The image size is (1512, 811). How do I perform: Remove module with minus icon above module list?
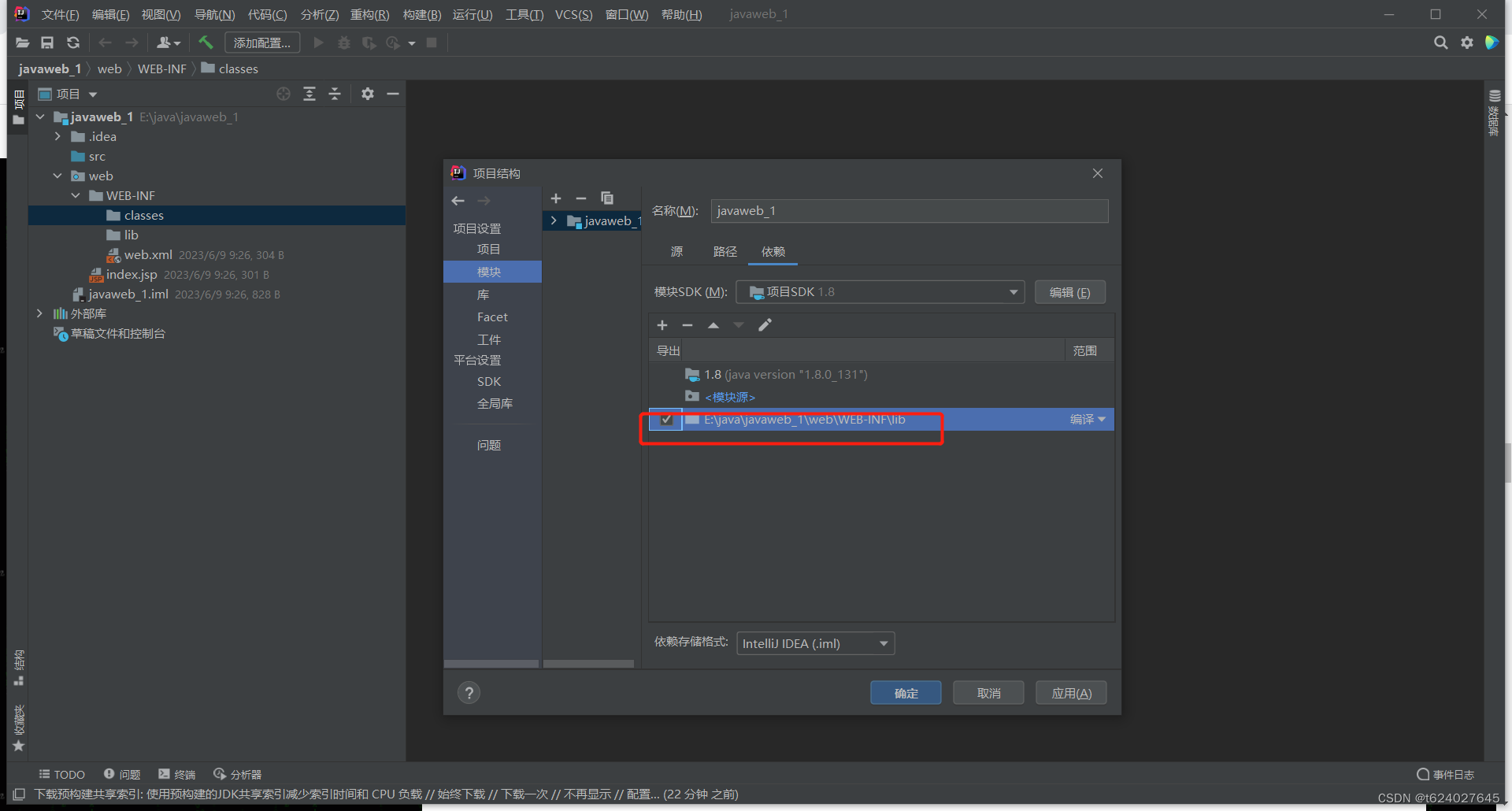581,198
